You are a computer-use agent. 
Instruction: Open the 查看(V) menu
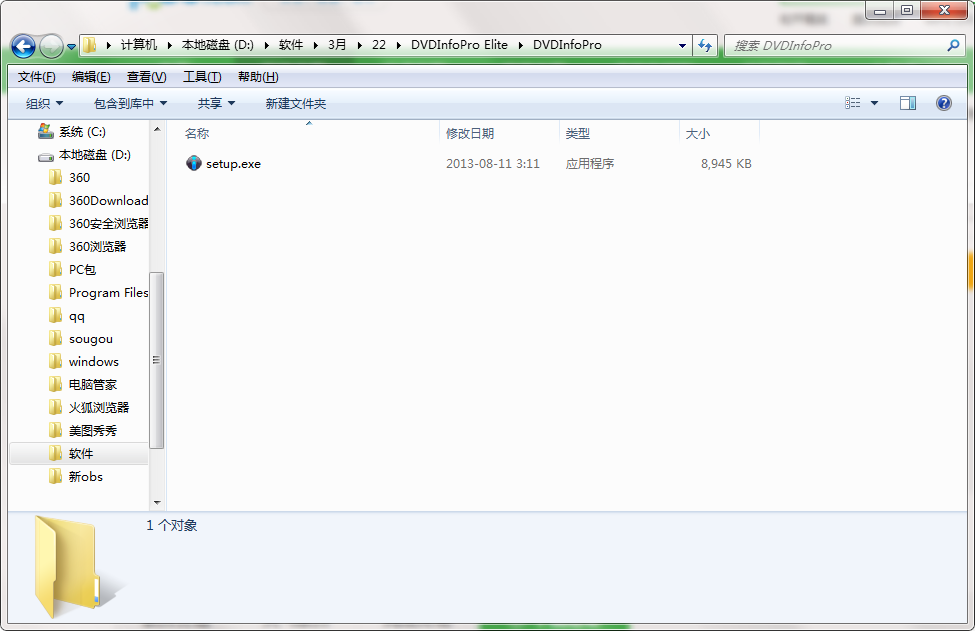[x=147, y=76]
